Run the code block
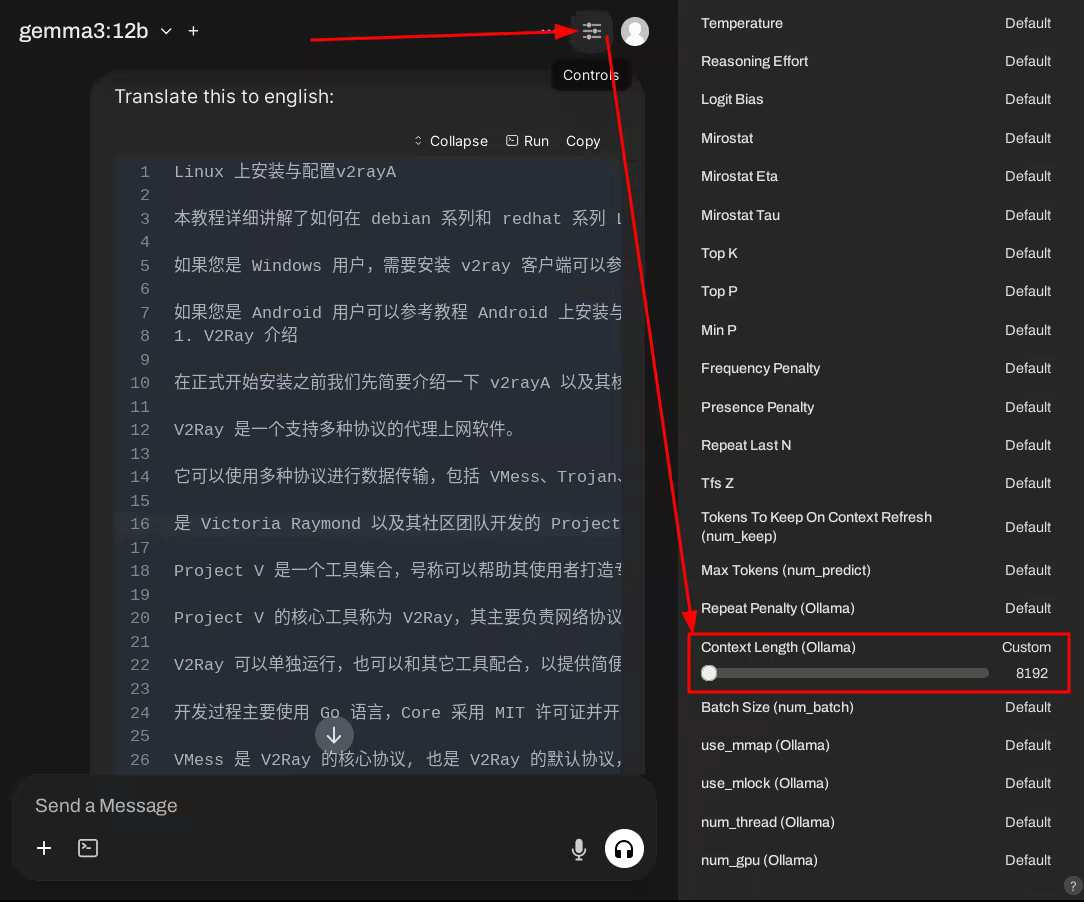 [x=527, y=141]
